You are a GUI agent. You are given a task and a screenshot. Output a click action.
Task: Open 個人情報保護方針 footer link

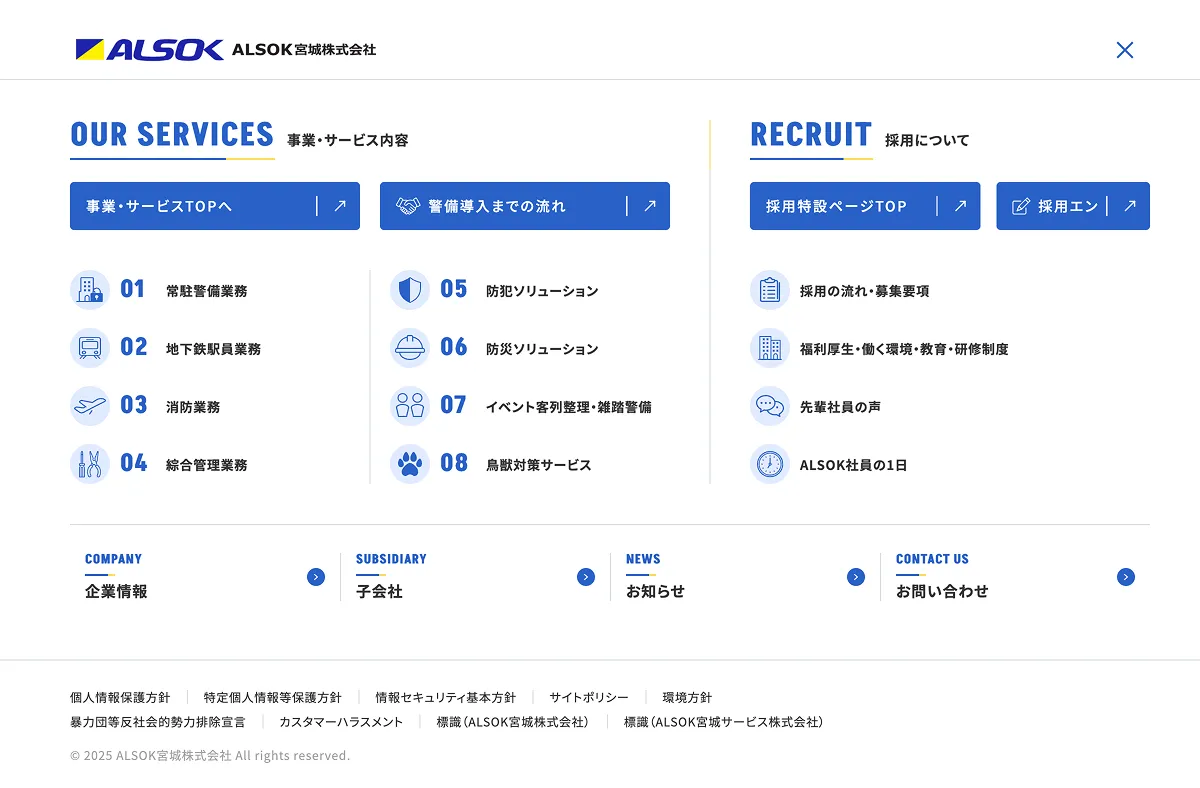(x=120, y=697)
